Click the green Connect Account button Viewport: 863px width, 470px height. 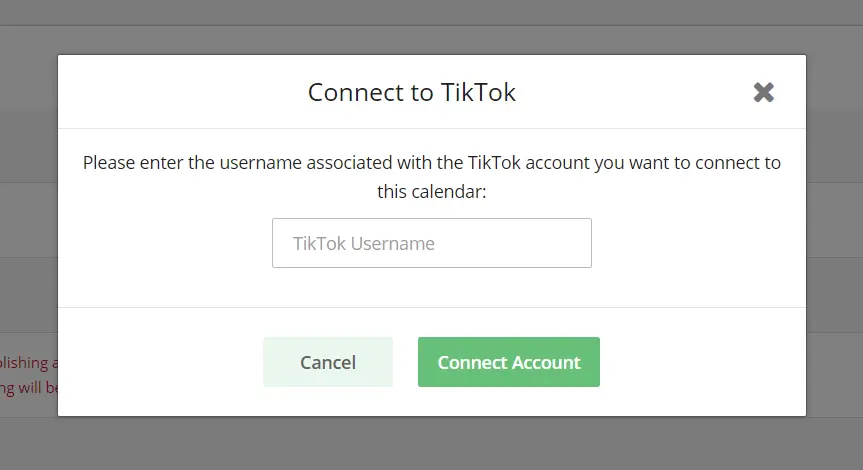[x=508, y=362]
